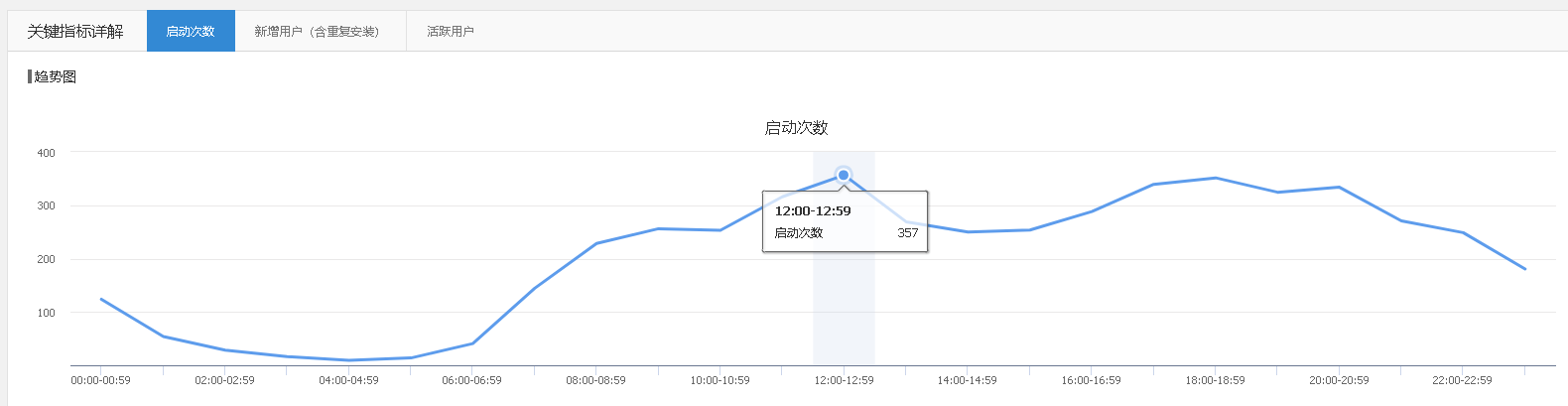The width and height of the screenshot is (1568, 406).
Task: Click the 关键指标详解 section title
Action: pyautogui.click(x=75, y=31)
